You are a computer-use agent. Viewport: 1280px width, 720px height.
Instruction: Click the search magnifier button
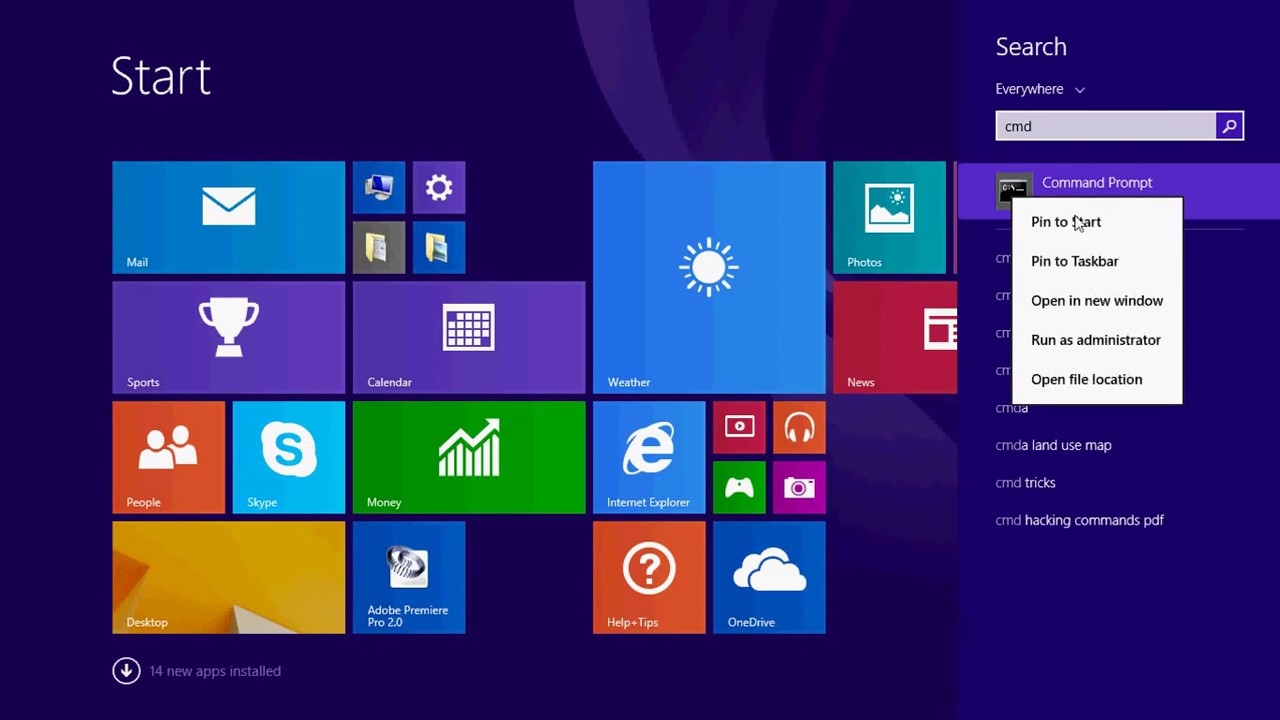point(1229,126)
